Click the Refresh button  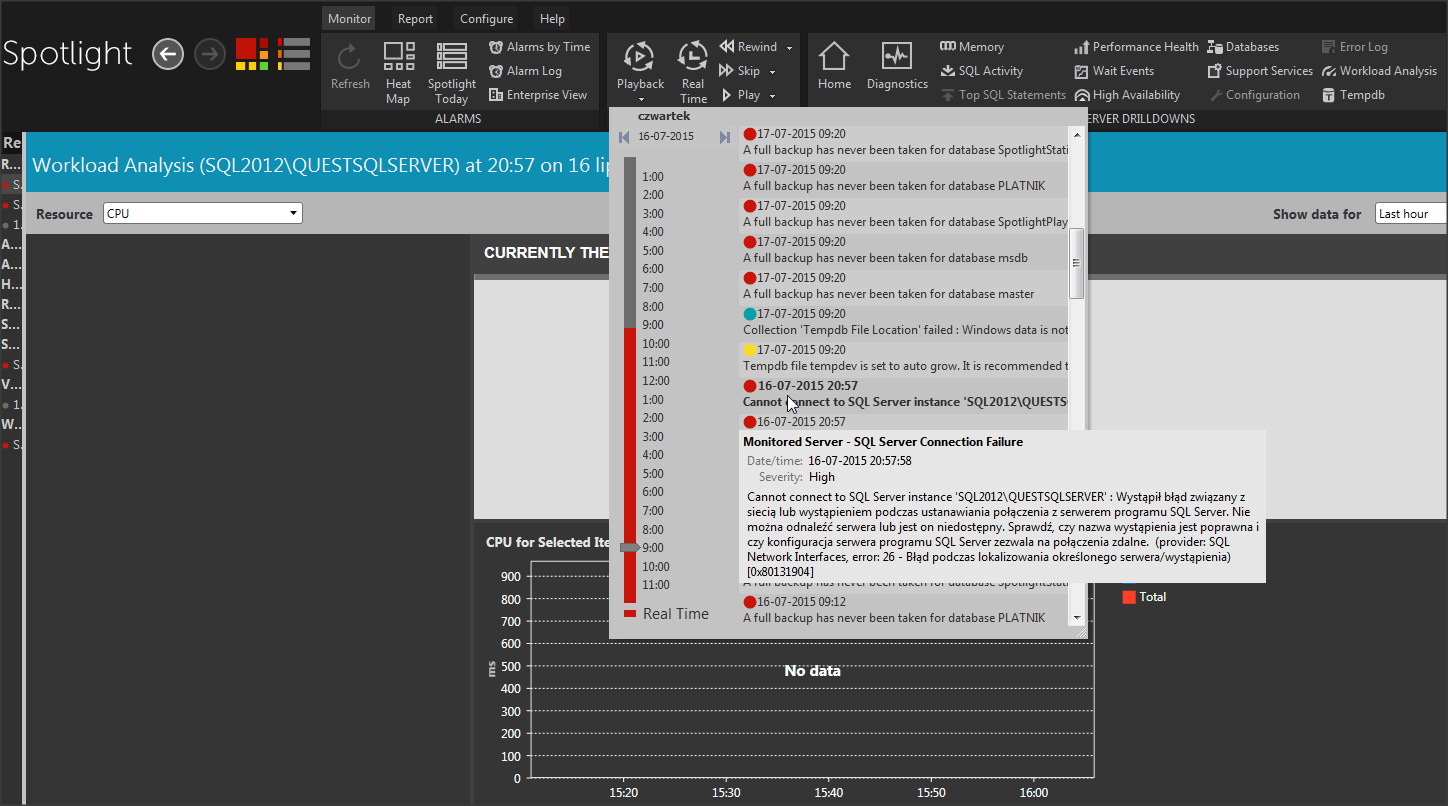(350, 67)
